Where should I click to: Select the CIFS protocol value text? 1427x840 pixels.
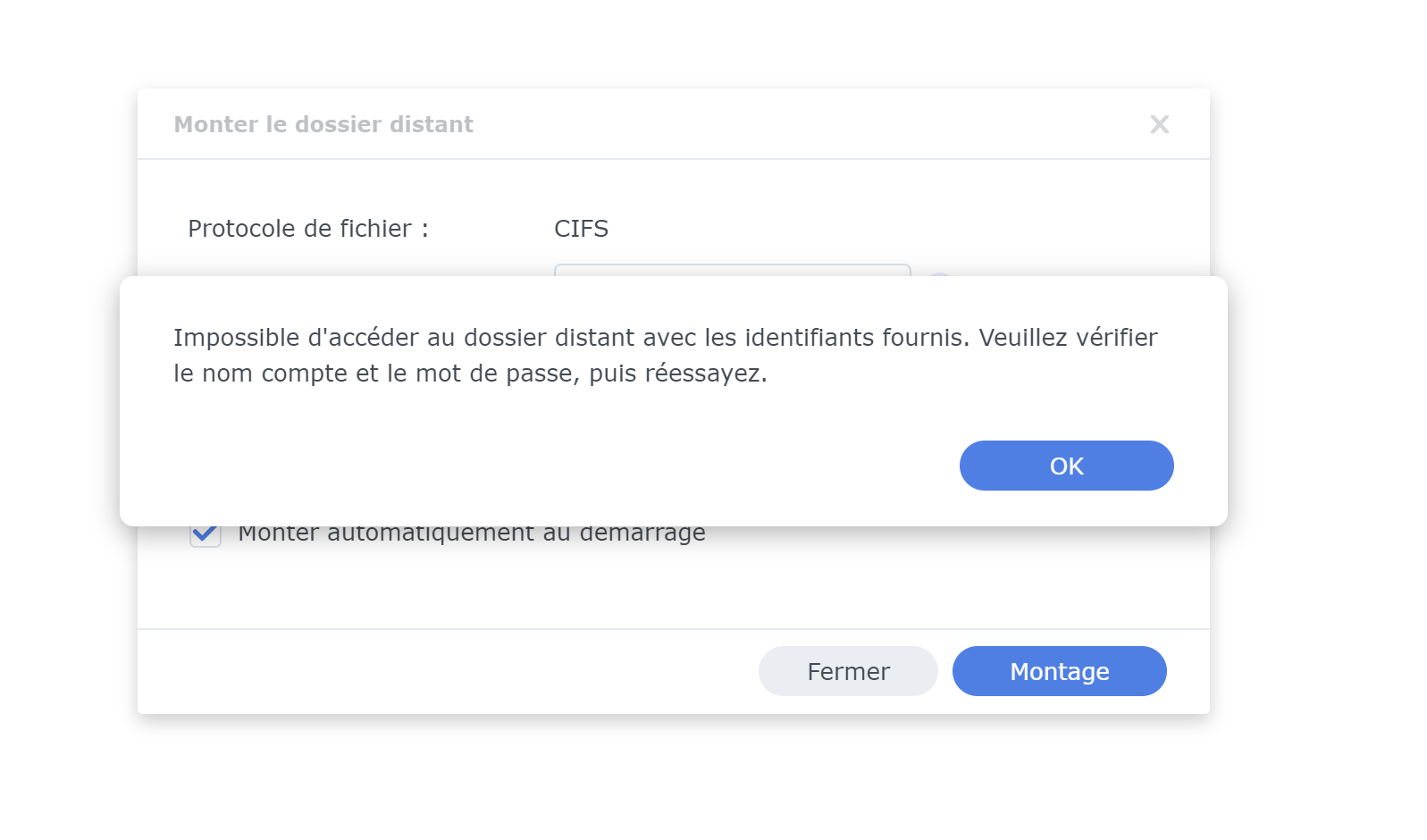point(581,229)
